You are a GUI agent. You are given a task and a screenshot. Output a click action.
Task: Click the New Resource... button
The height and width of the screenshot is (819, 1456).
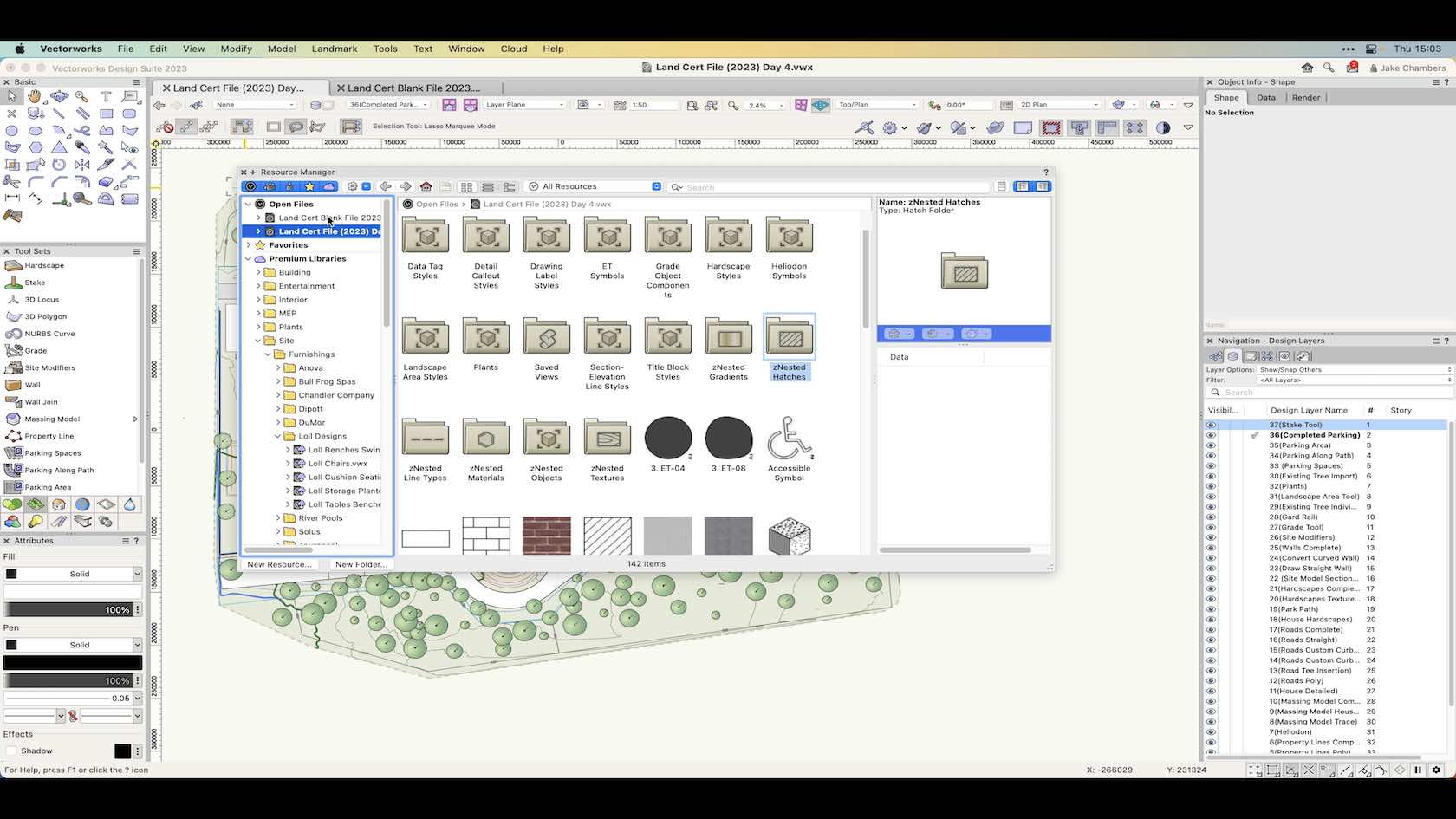click(x=279, y=564)
